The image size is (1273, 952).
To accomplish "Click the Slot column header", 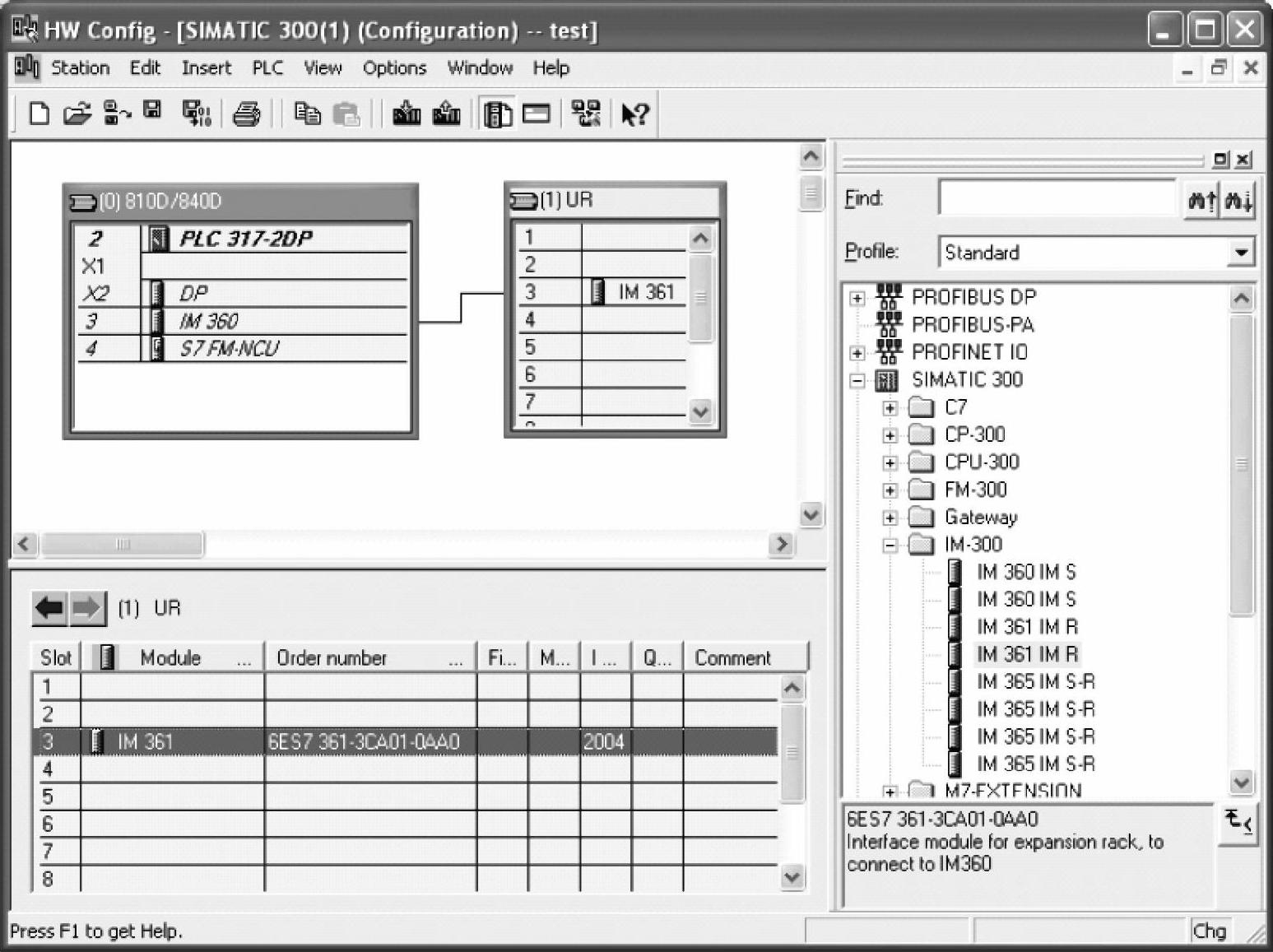I will (x=56, y=657).
